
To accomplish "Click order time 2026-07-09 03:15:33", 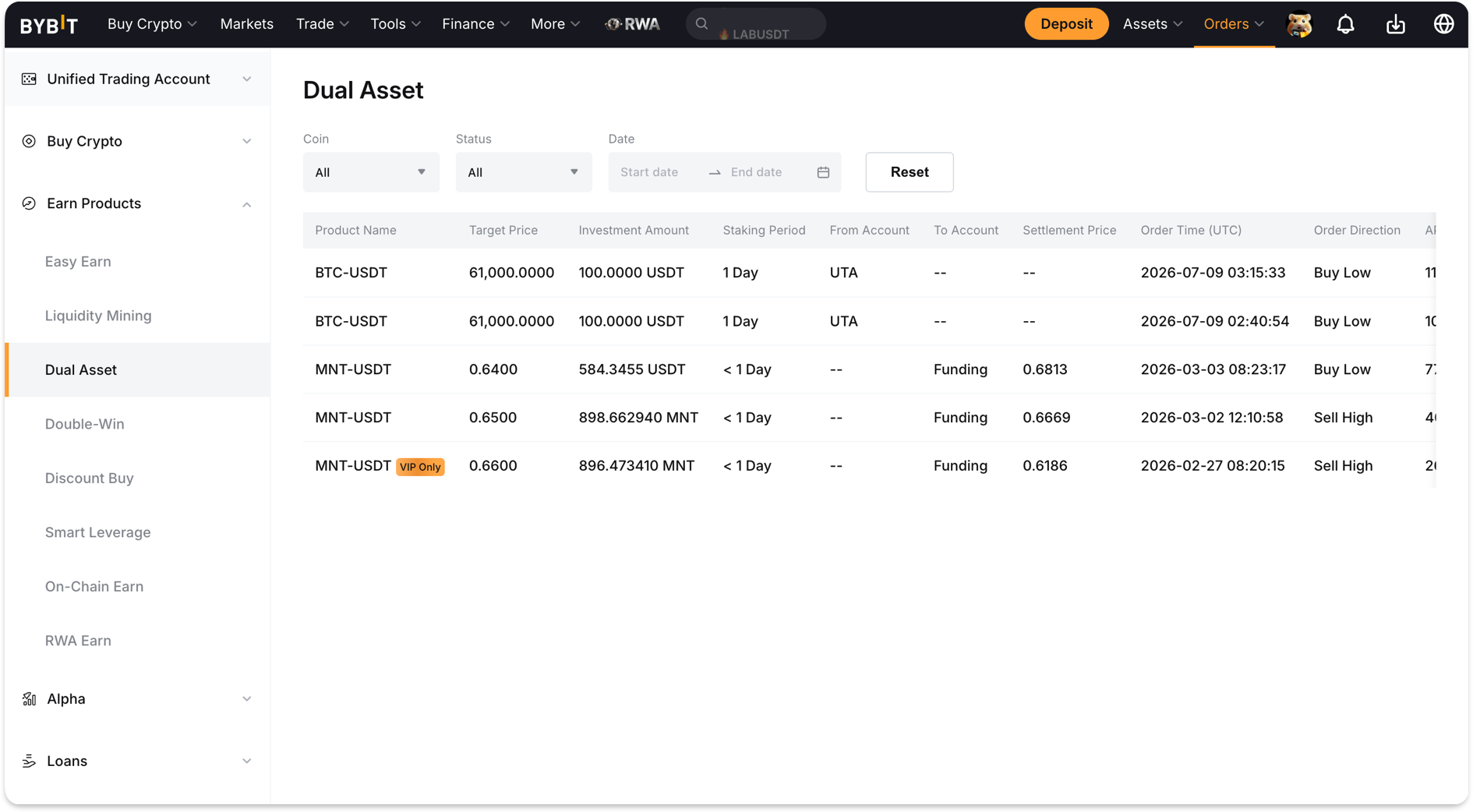I will [x=1213, y=273].
